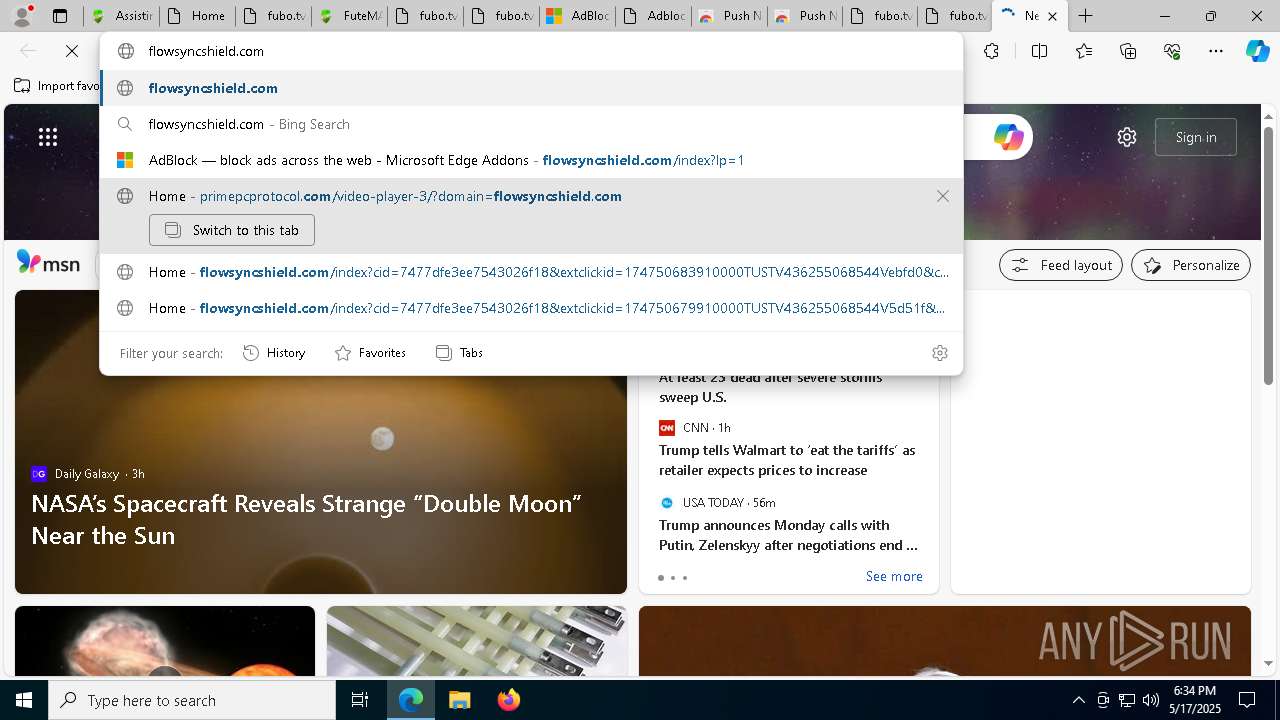Open the Edge profile avatar icon
Screen dimensions: 1280x720
[22, 15]
